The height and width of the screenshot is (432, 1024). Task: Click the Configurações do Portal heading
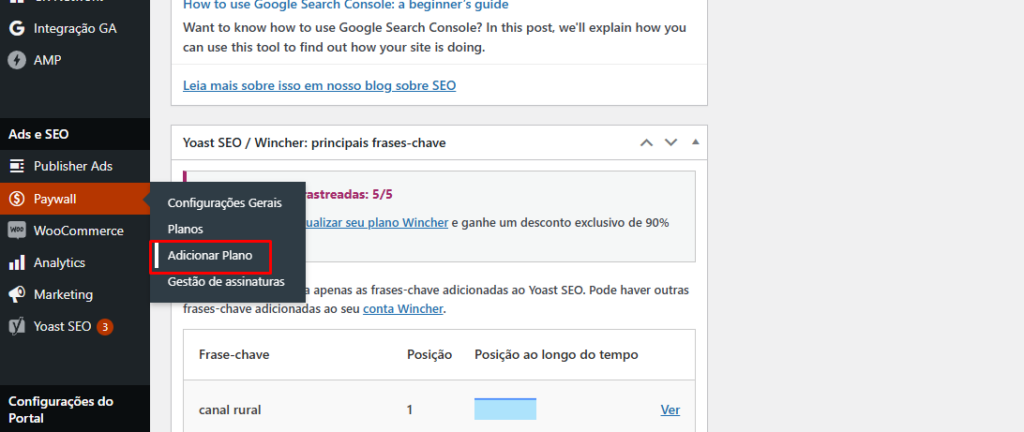pos(61,409)
